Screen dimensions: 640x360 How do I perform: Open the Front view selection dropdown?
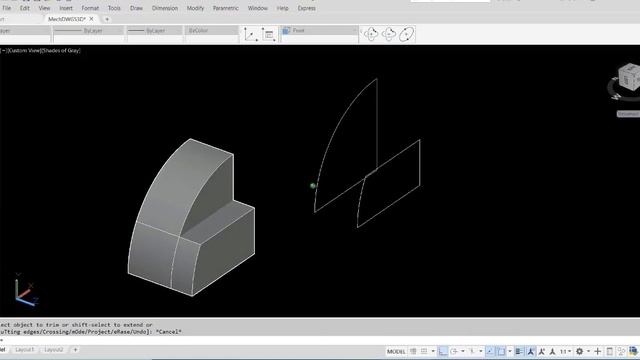pyautogui.click(x=319, y=31)
